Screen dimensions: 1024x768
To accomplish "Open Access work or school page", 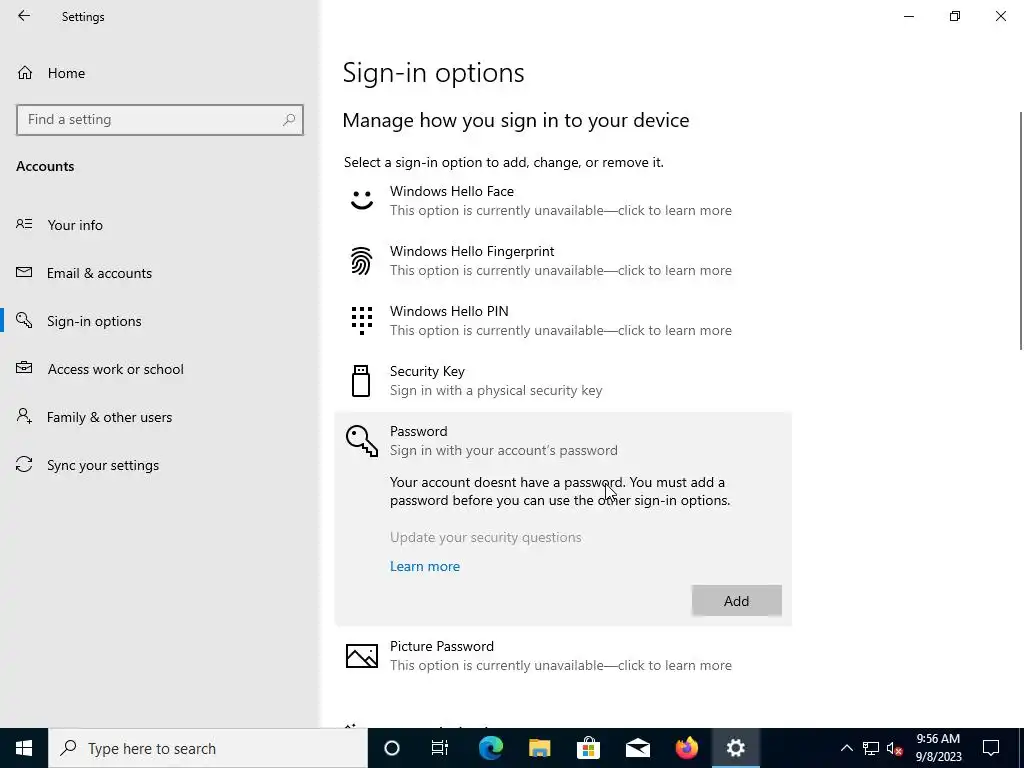I will pos(160,369).
